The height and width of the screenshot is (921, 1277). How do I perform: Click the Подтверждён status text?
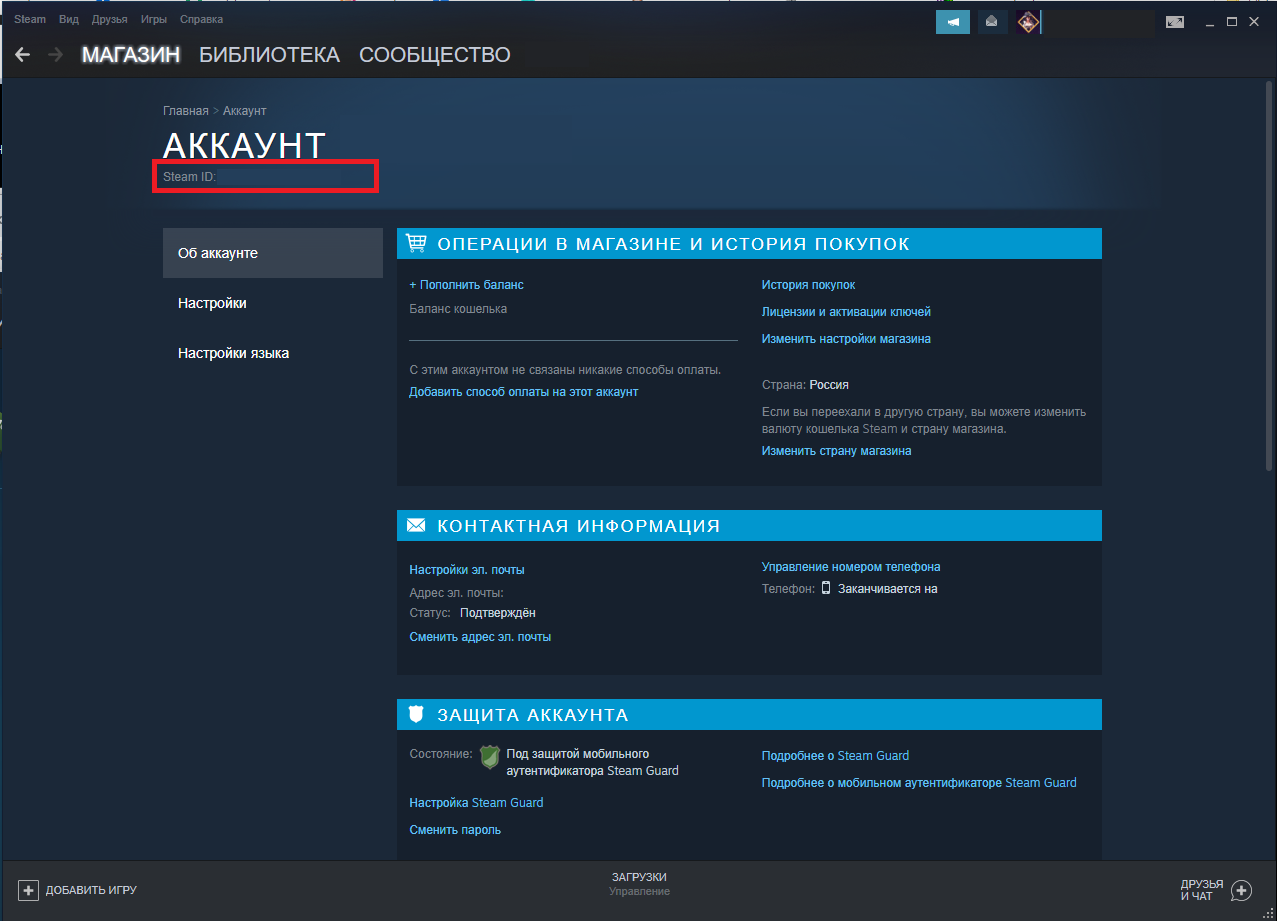pyautogui.click(x=498, y=613)
